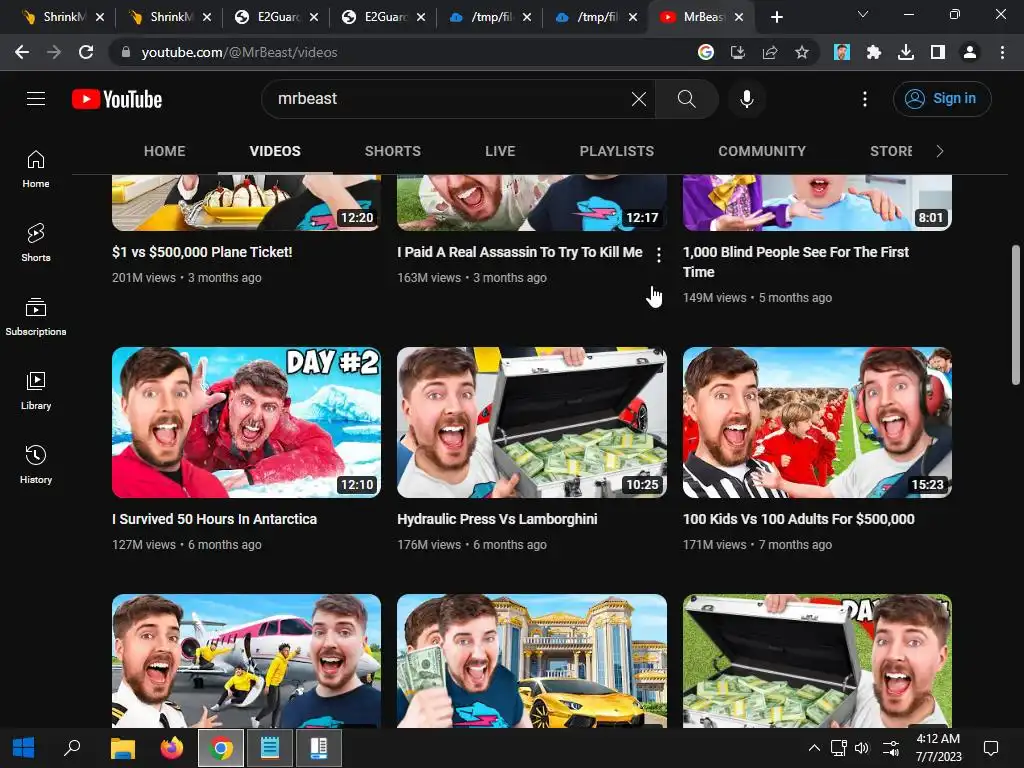Click the 12:17 assassin video thumbnail
The image size is (1024, 768).
(x=532, y=202)
